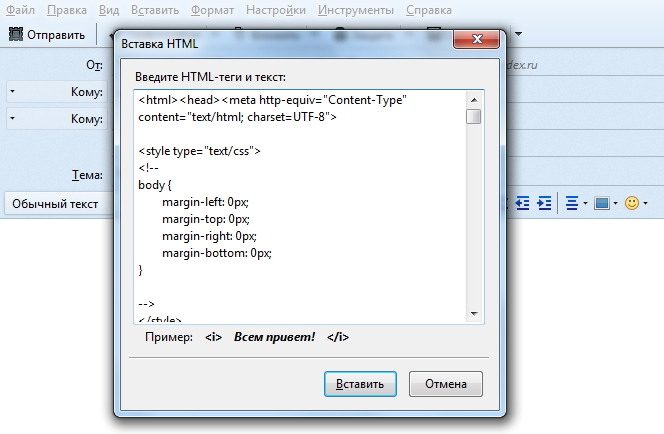
Task: Click the smiley emoticon icon
Action: [631, 203]
